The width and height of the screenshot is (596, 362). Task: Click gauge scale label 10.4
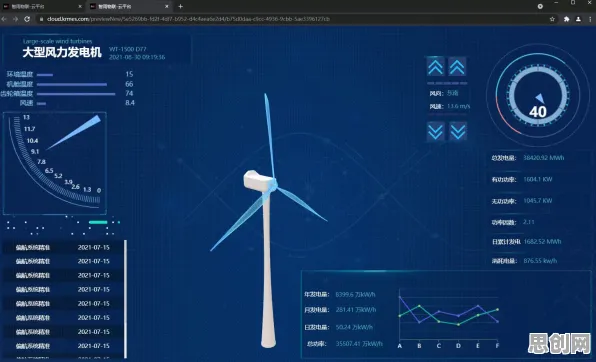[x=32, y=141]
